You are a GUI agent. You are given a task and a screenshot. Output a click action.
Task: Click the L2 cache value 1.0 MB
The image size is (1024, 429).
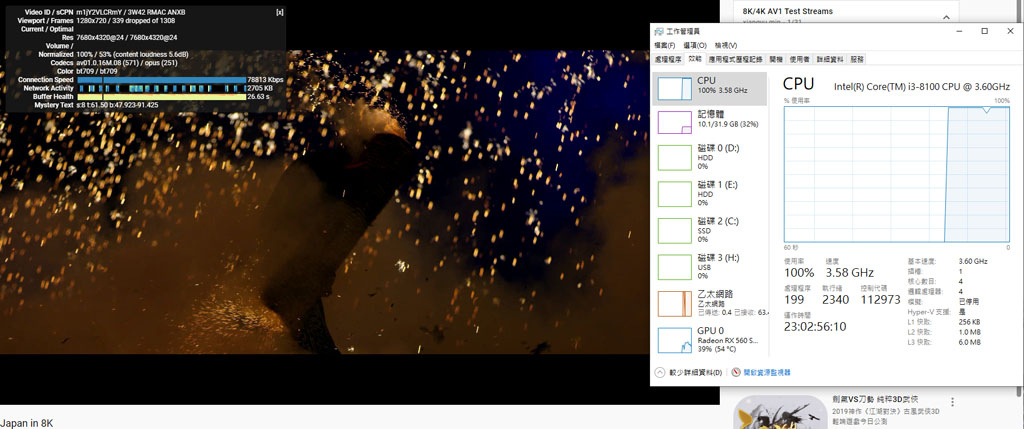click(x=969, y=332)
